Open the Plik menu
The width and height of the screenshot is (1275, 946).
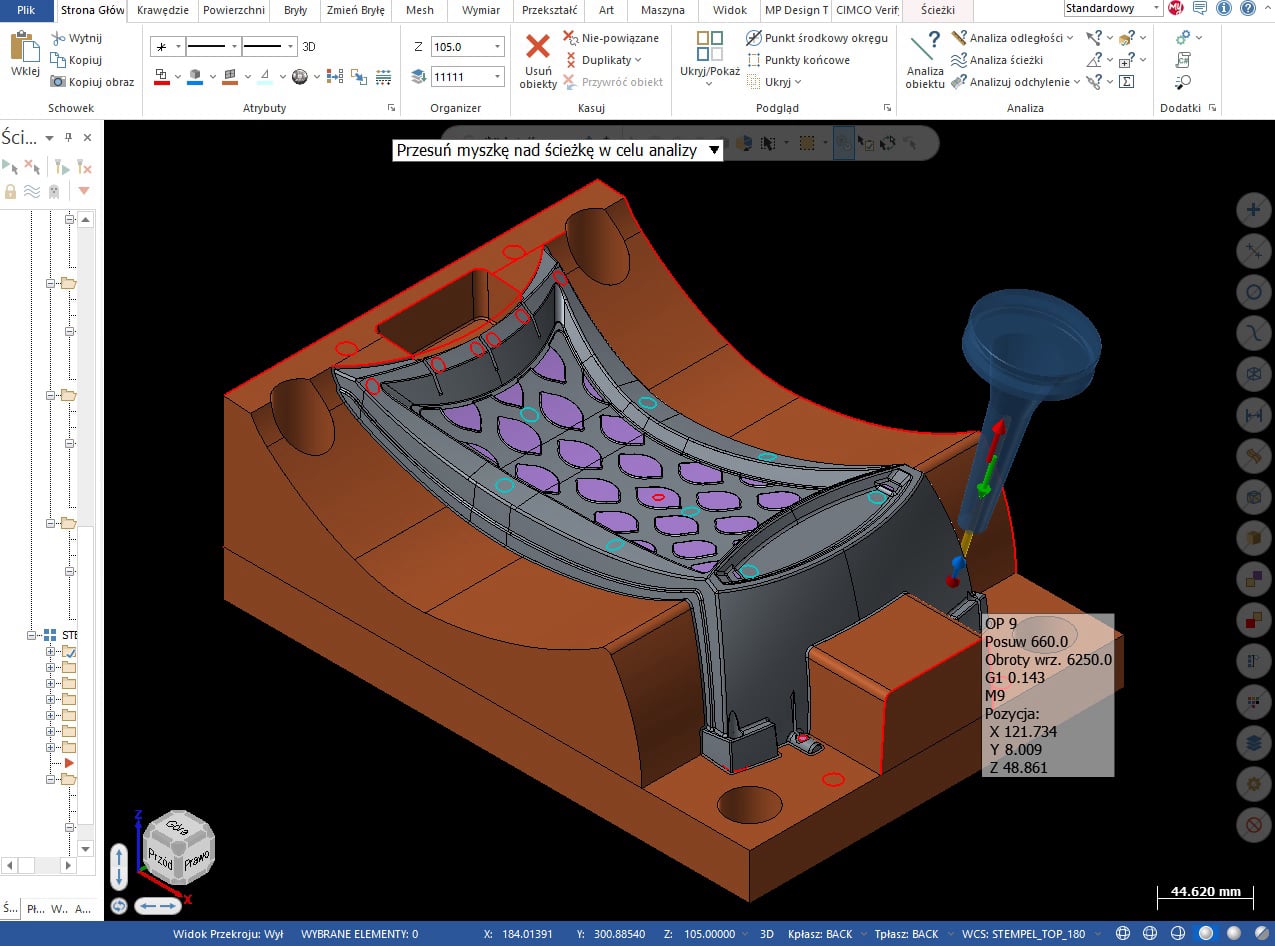coord(26,10)
